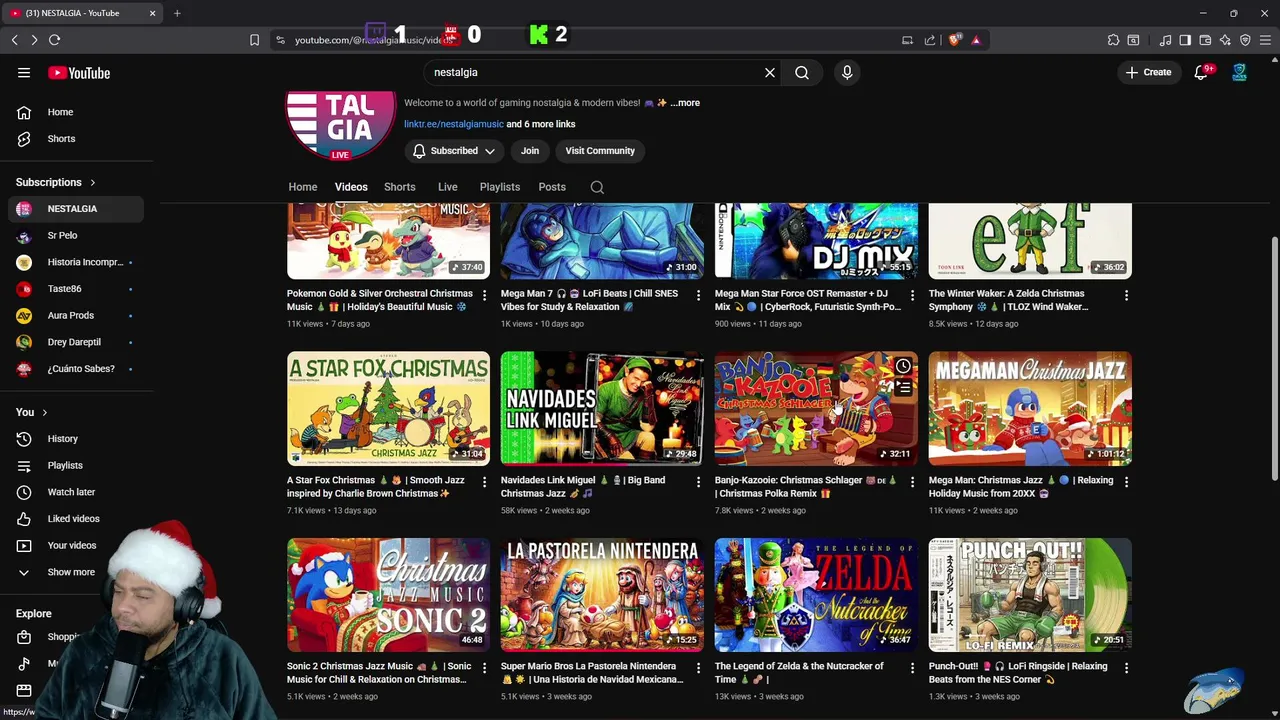Open options for A Star Fox Christmas video

pos(484,481)
